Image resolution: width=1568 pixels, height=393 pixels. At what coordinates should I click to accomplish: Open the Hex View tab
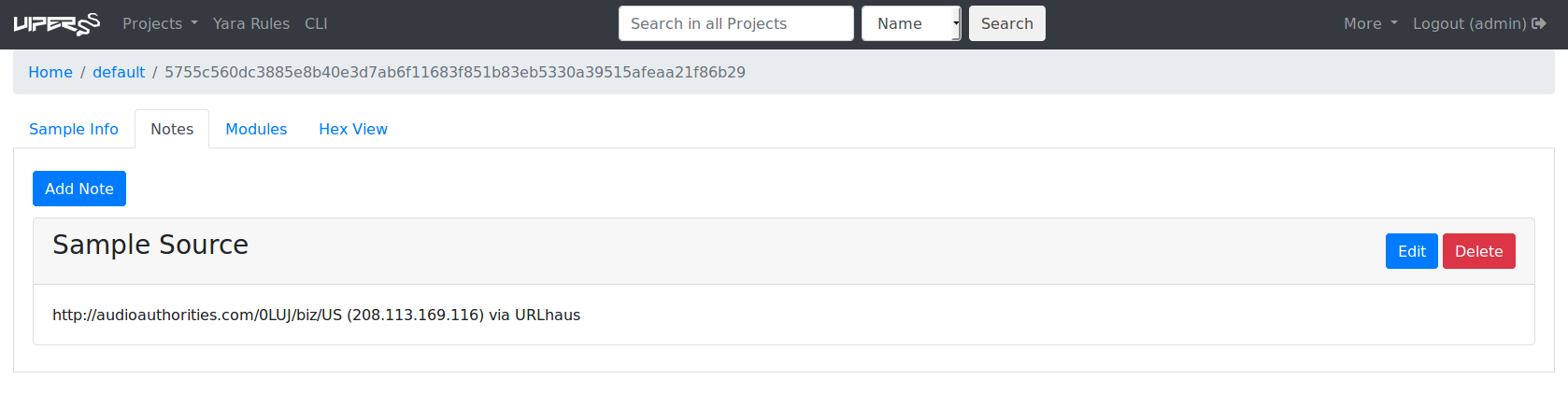(x=353, y=129)
